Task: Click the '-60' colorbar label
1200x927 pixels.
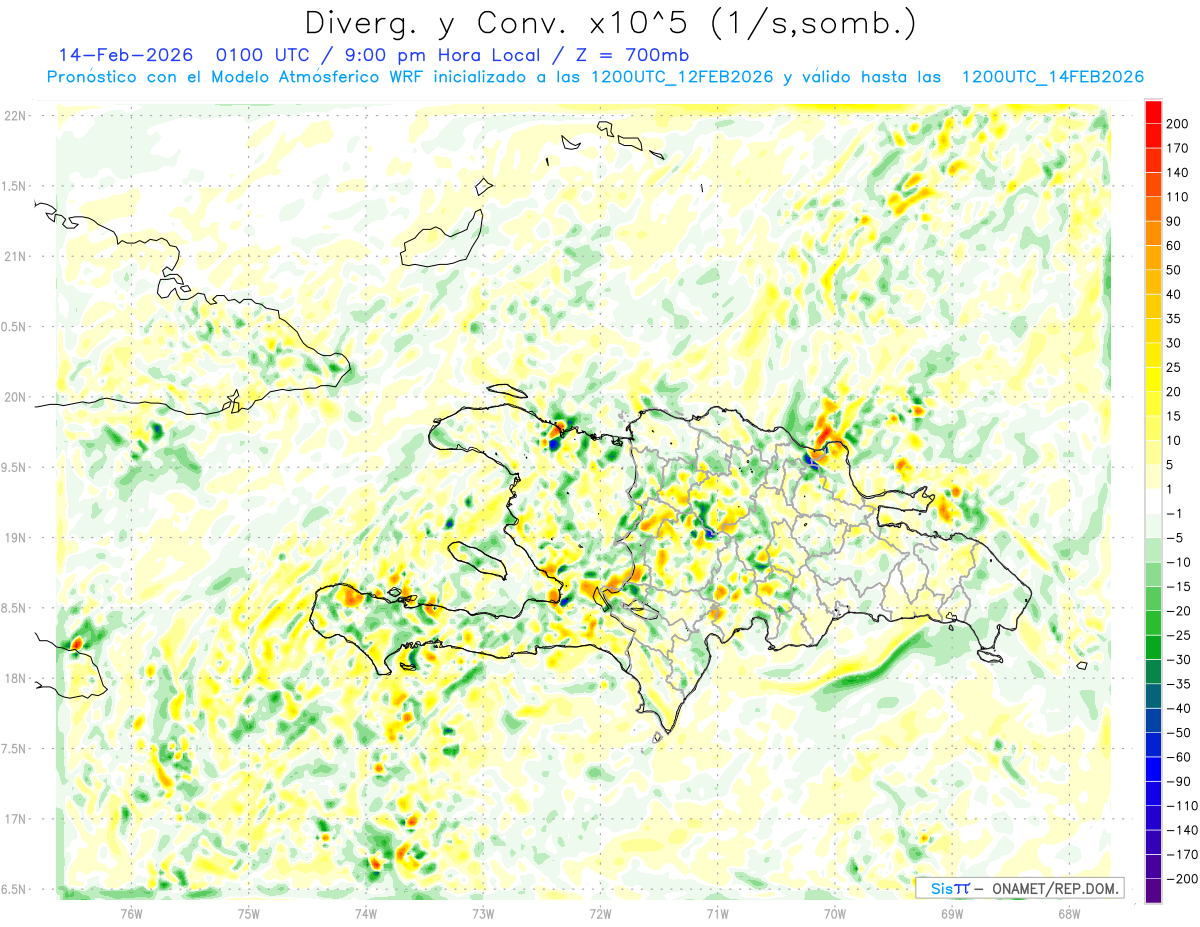Action: (x=1180, y=757)
